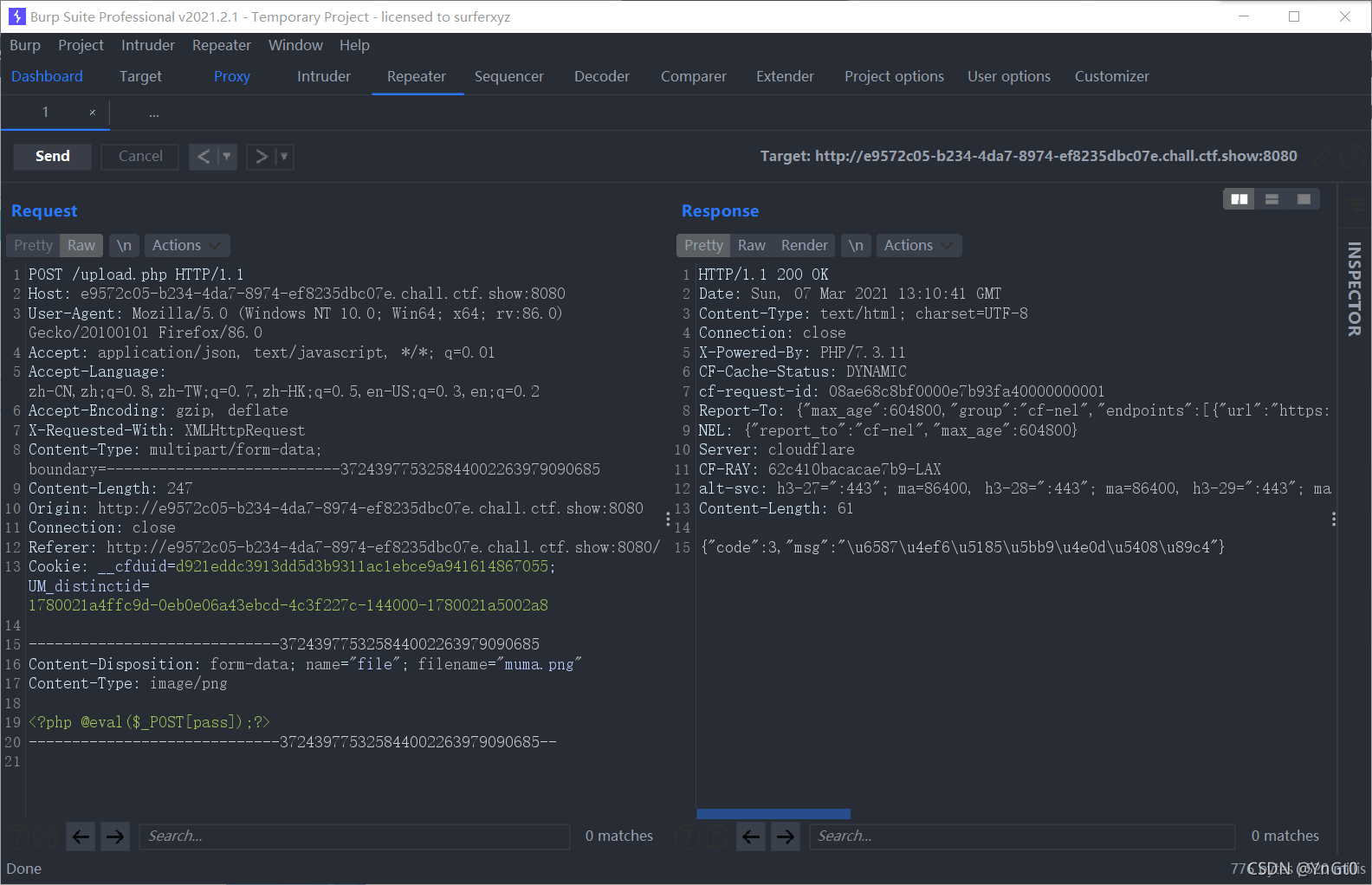
Task: Open the Intruder menu in menu bar
Action: 148,45
